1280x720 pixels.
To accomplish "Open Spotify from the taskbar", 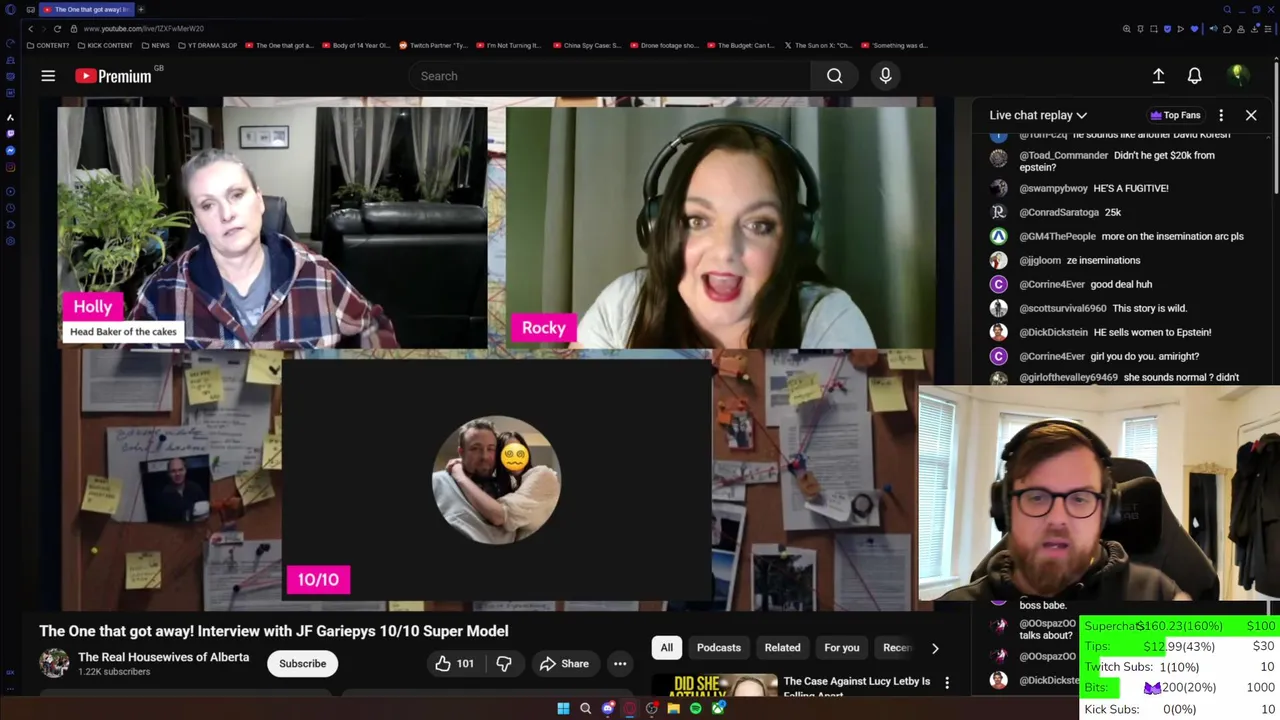I will click(695, 709).
